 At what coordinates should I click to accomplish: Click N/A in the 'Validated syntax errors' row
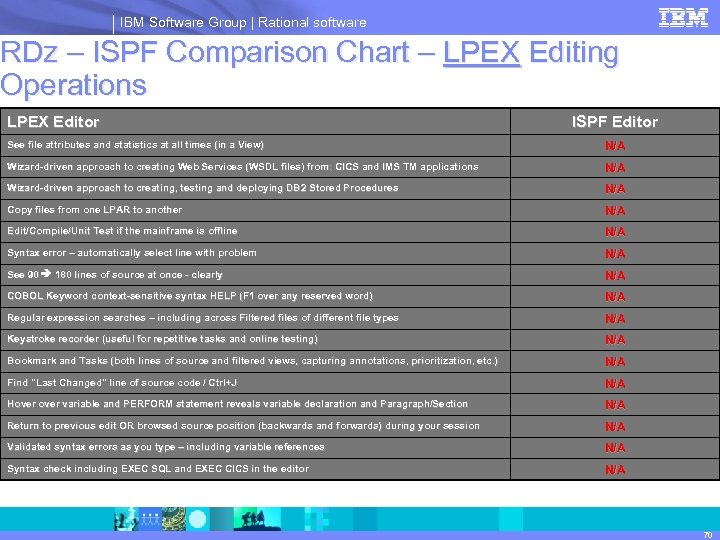click(x=615, y=448)
